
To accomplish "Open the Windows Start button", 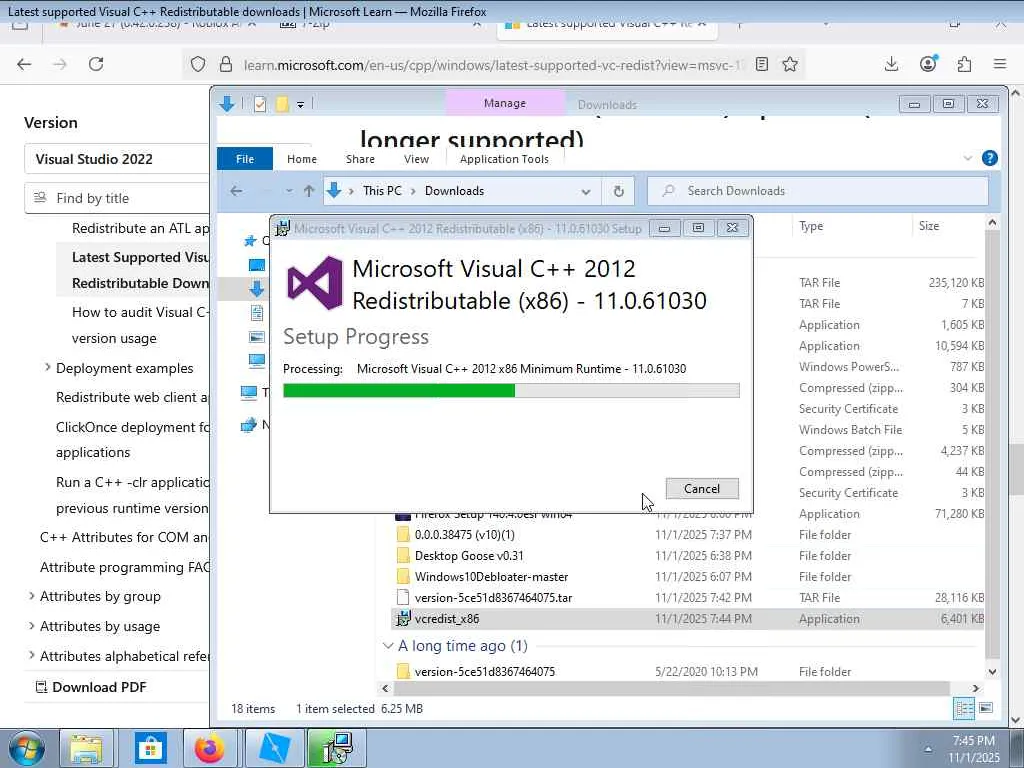I will click(x=26, y=748).
